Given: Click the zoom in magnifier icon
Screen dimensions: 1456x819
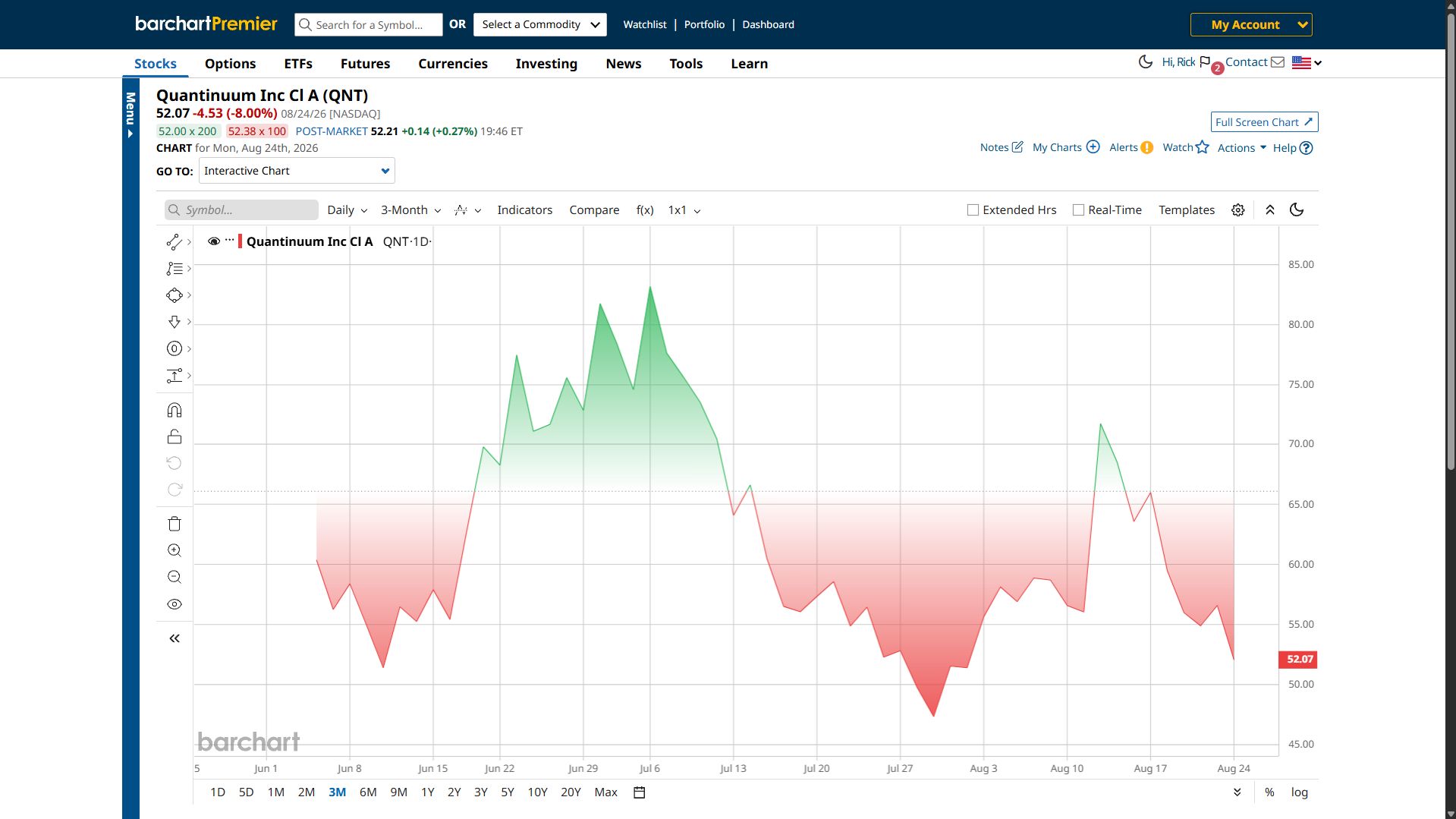Looking at the screenshot, I should click(x=174, y=550).
